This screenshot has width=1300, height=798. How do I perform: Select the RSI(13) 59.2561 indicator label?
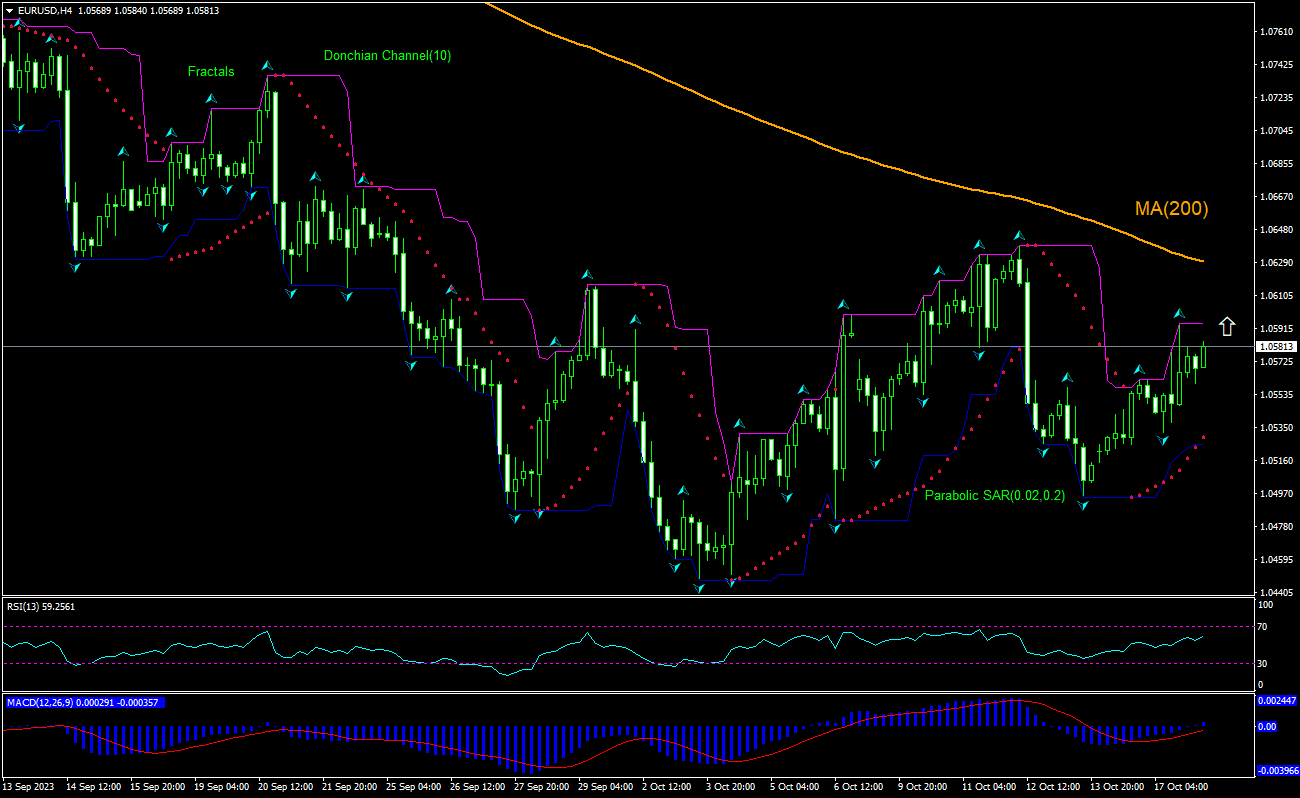click(41, 606)
